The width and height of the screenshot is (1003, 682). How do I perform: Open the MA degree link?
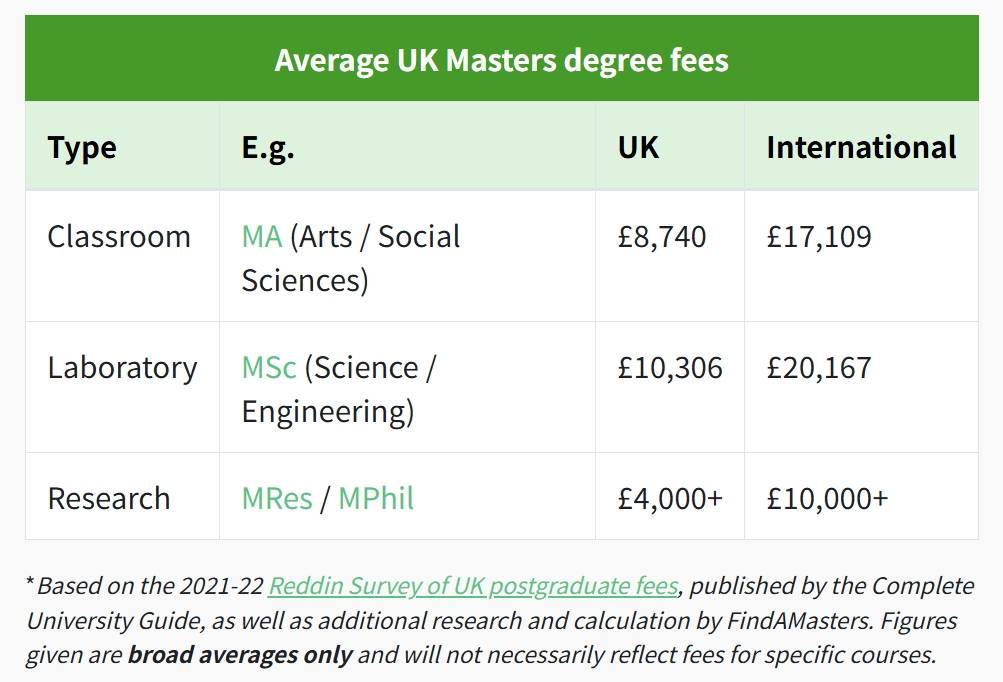pyautogui.click(x=261, y=237)
